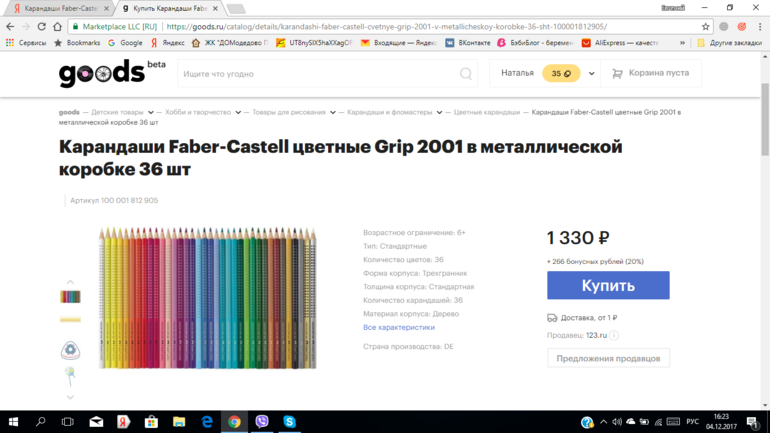This screenshot has height=433, width=770.
Task: Bookmark page with the star icon
Action: pyautogui.click(x=705, y=27)
